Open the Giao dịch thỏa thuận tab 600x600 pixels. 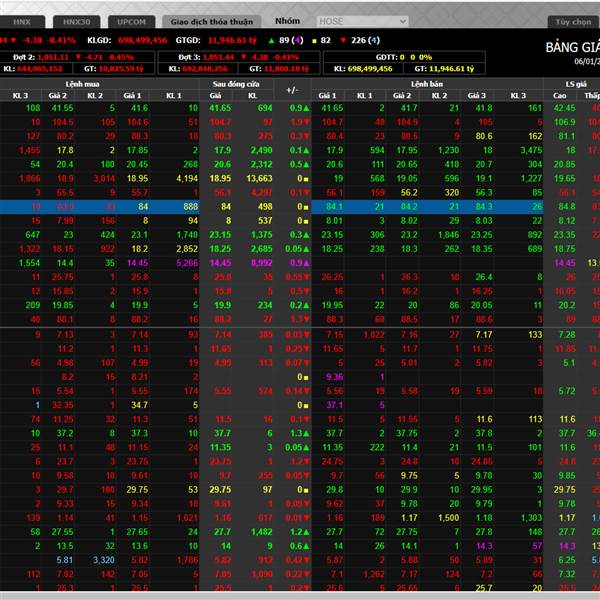212,22
